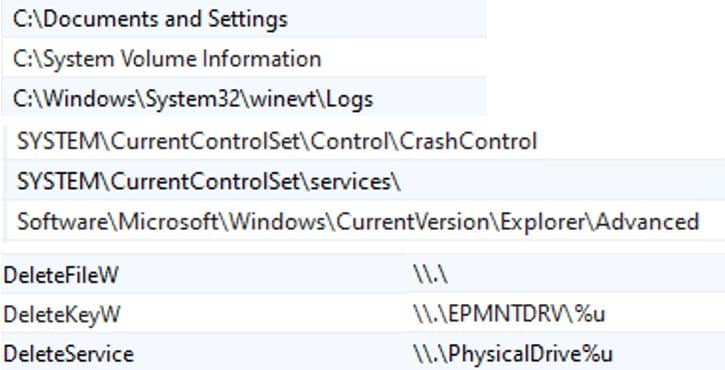725x370 pixels.
Task: Click the word Advanced in registry path
Action: tap(647, 222)
